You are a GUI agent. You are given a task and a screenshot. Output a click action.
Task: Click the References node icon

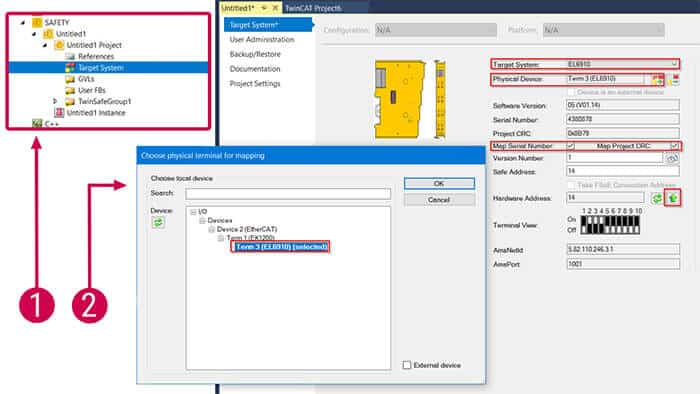[x=70, y=57]
